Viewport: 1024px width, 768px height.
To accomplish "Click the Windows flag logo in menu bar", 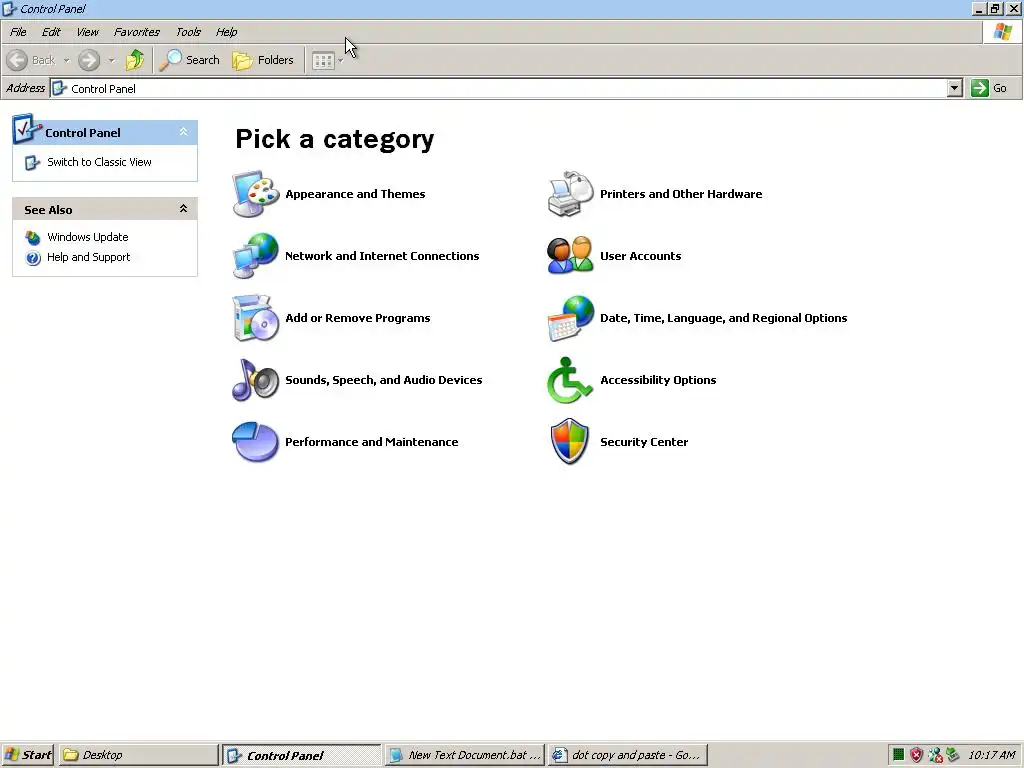I will [1002, 31].
